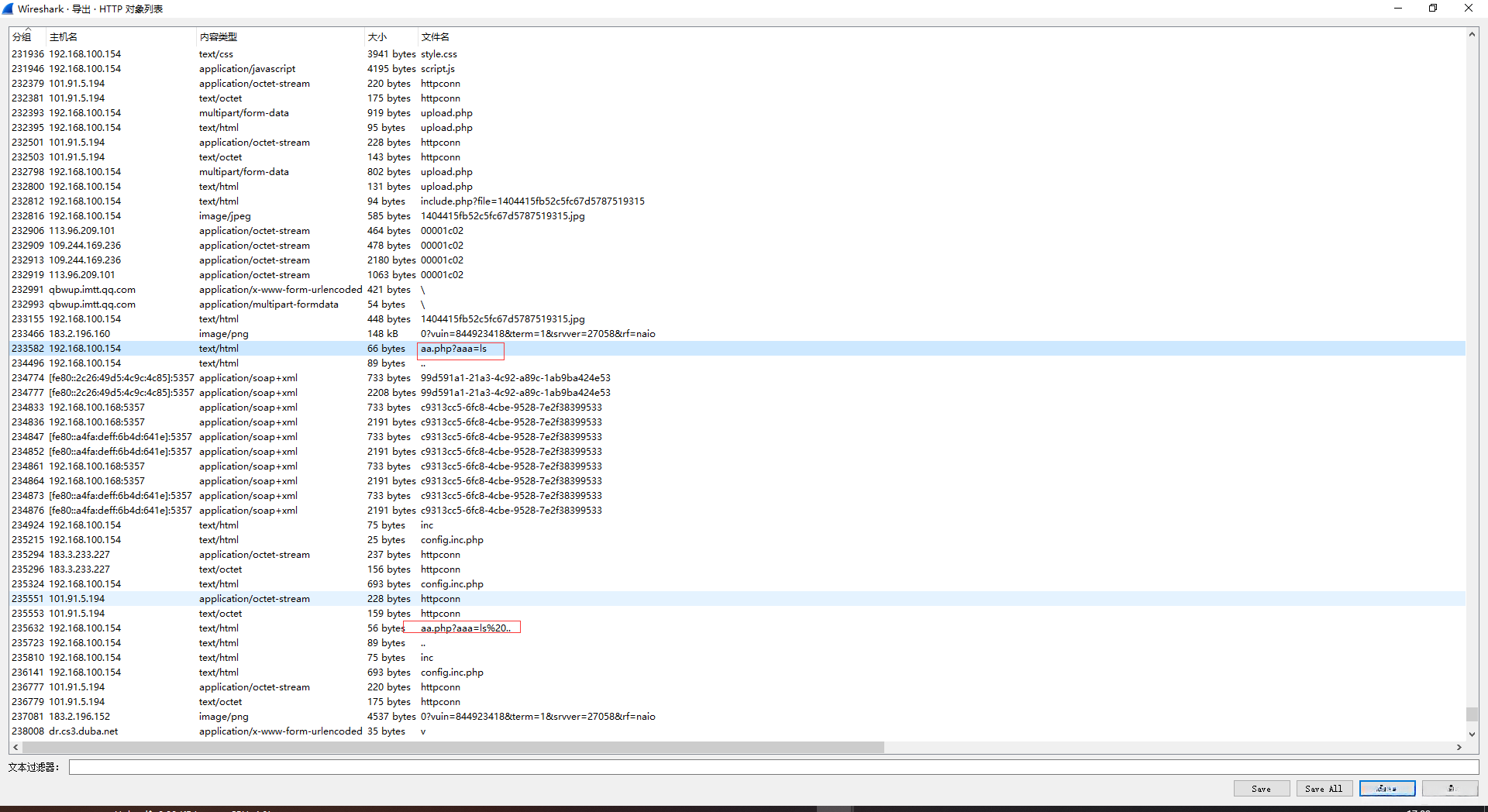
Task: Click the Save All button
Action: point(1324,789)
